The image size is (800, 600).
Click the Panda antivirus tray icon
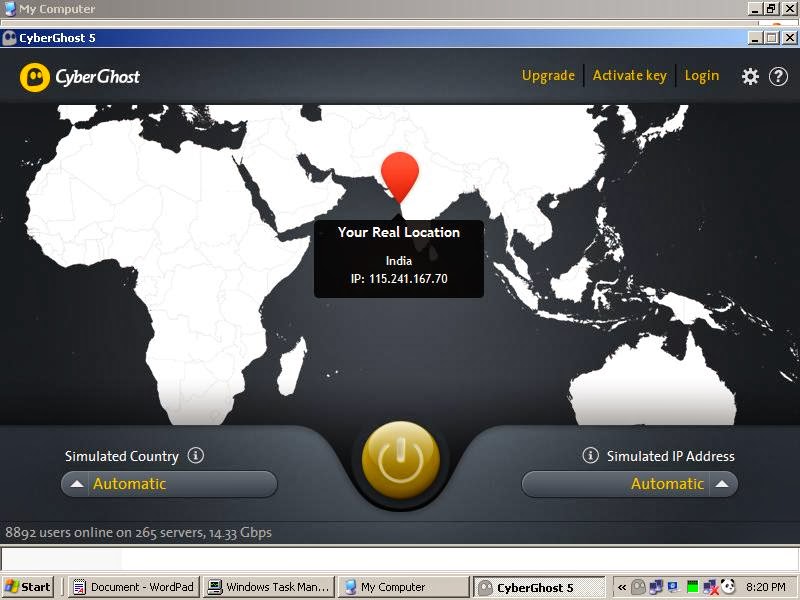pyautogui.click(x=728, y=586)
